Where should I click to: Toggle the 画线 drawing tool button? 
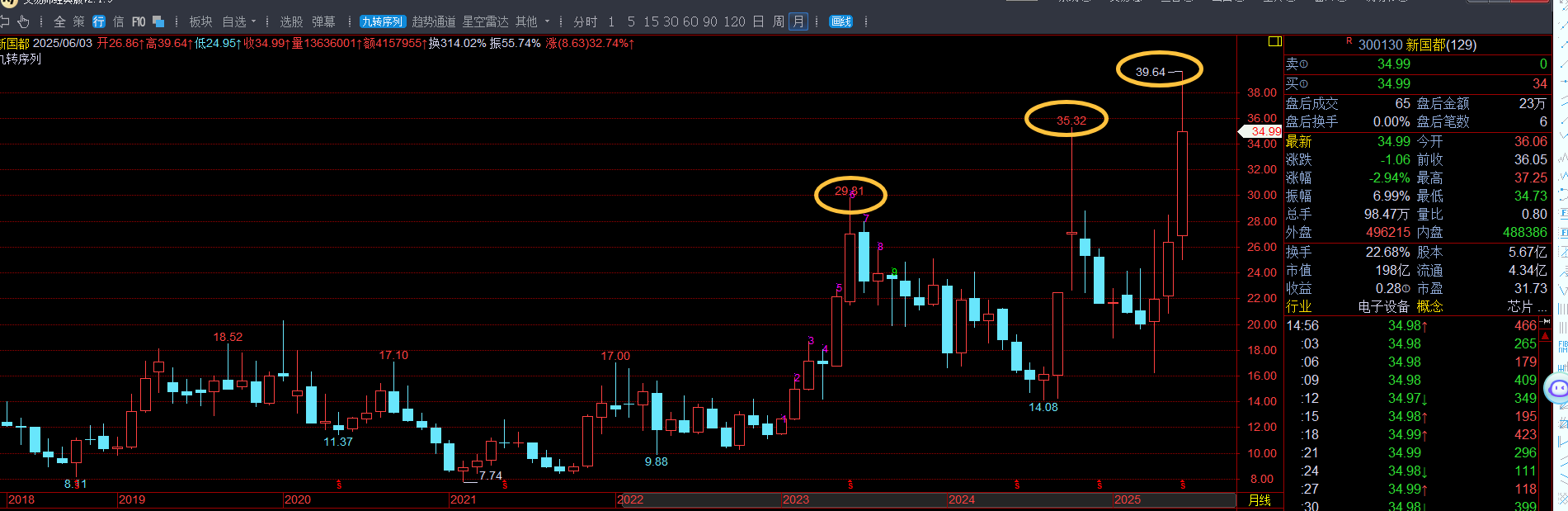[x=841, y=21]
